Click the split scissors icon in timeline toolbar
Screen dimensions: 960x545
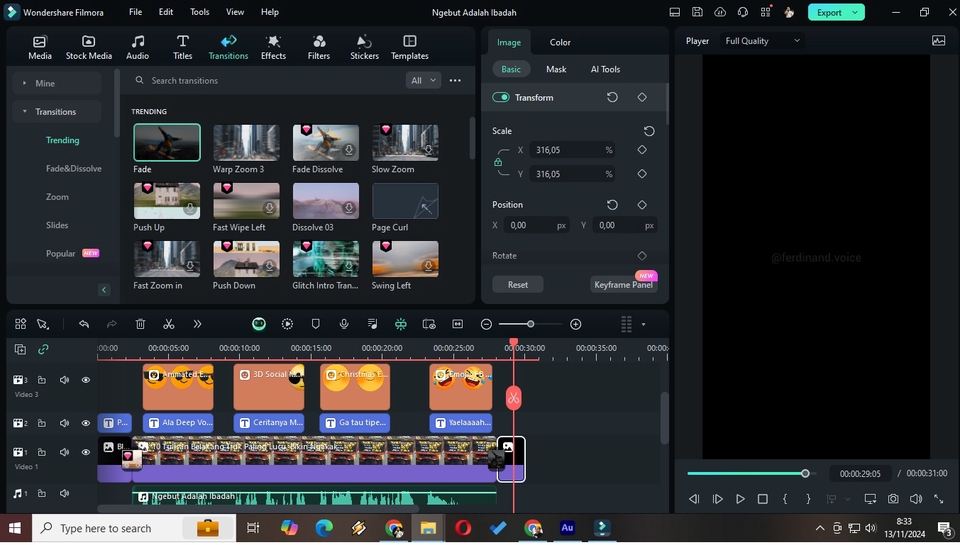coord(168,324)
